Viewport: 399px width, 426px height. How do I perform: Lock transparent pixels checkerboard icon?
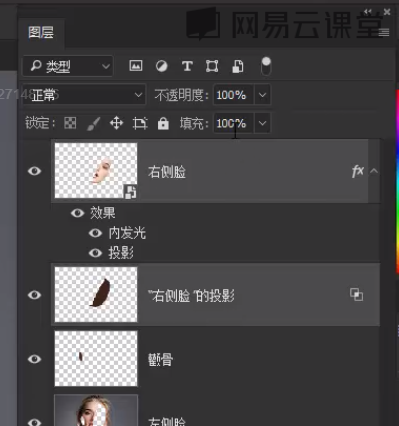(x=70, y=123)
